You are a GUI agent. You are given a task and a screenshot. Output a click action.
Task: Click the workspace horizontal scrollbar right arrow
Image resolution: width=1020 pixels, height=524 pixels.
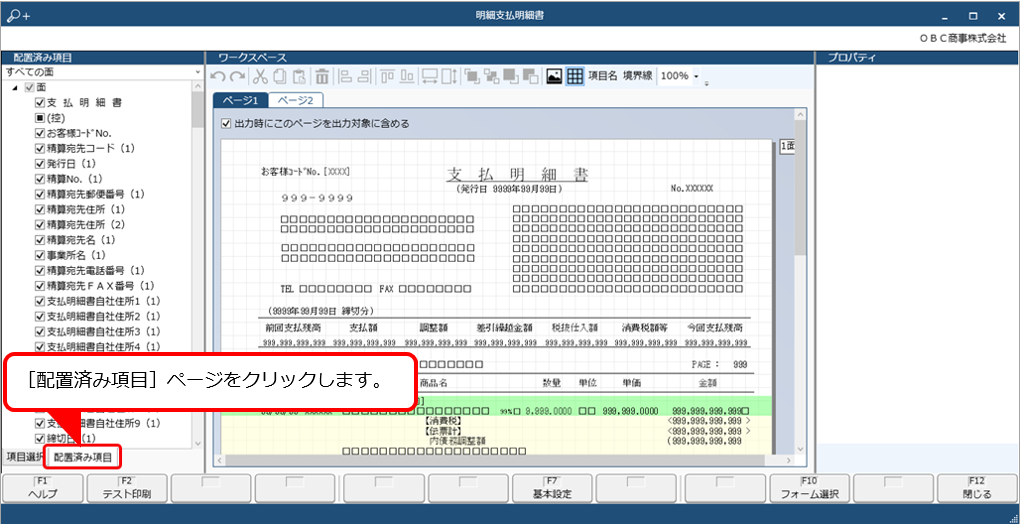point(790,460)
